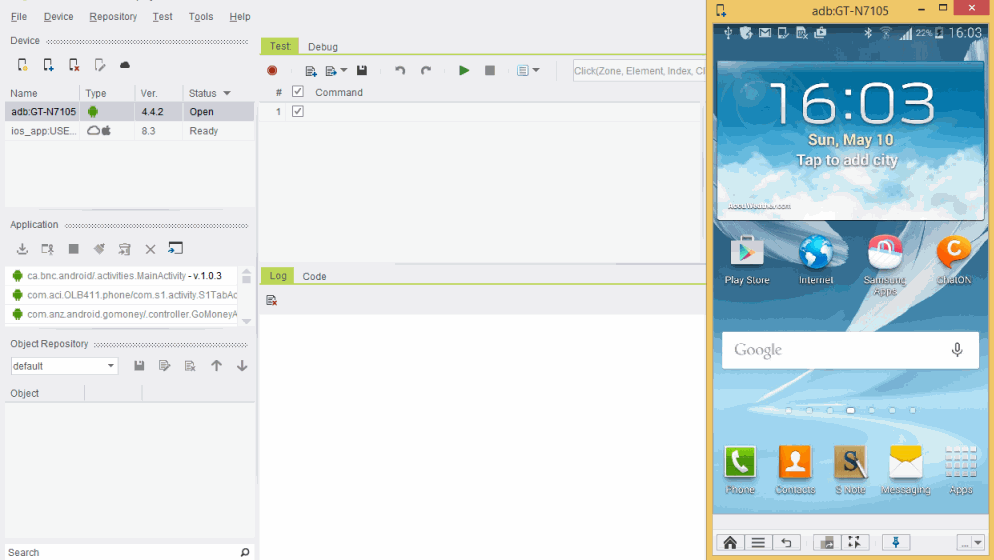This screenshot has width=994, height=560.
Task: Click the Undo arrow in test toolbar
Action: click(x=400, y=71)
